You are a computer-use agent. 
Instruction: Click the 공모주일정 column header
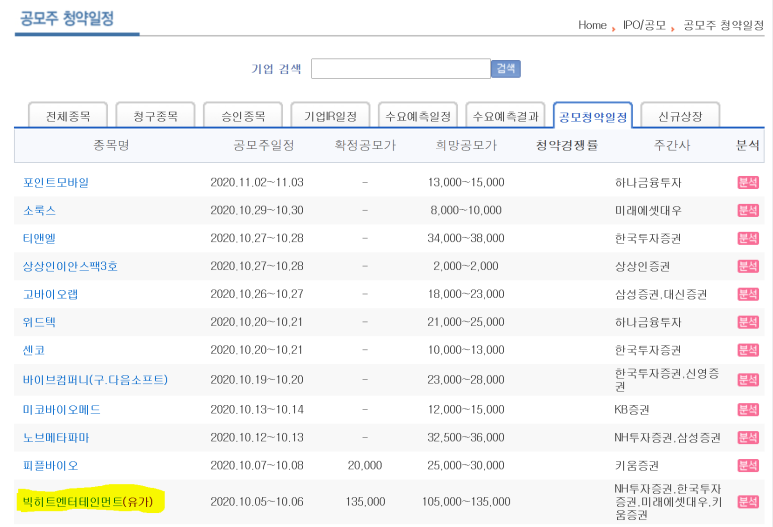264,145
